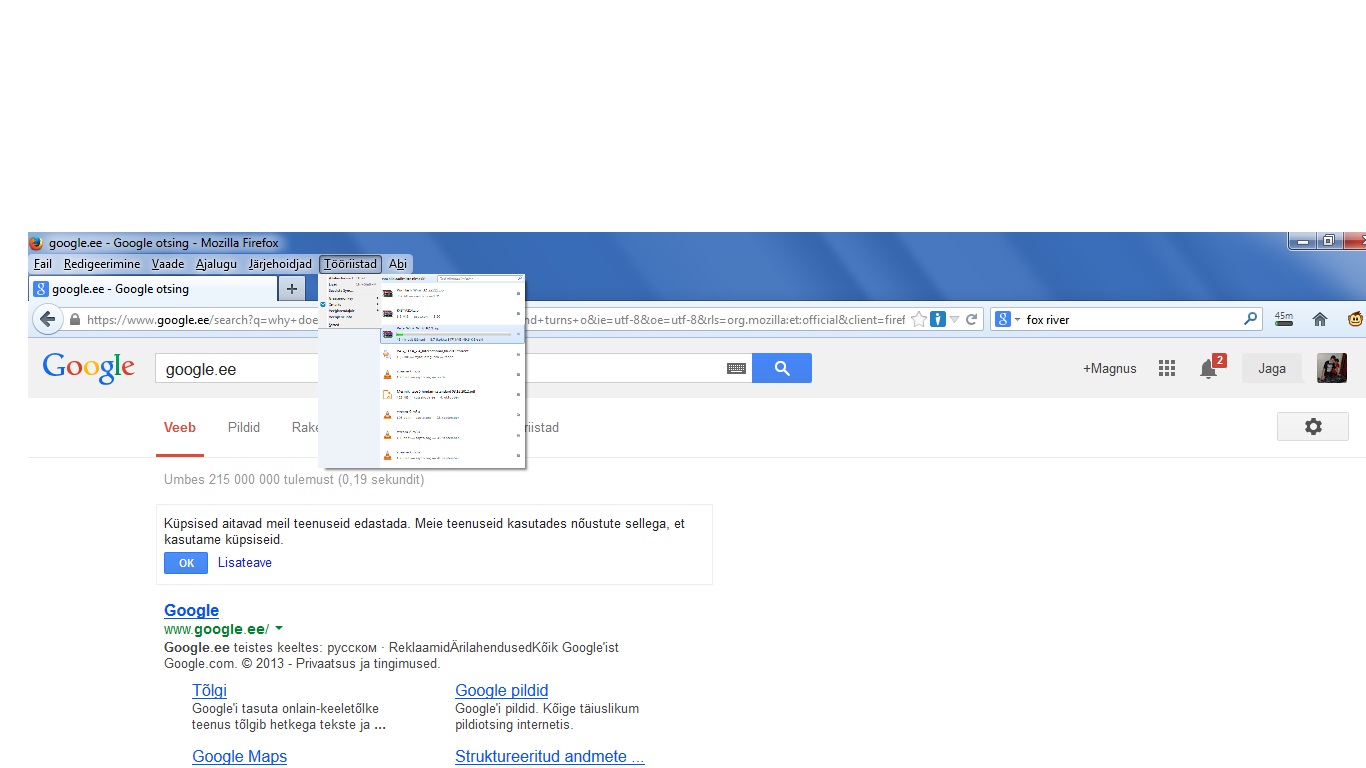
Task: Click the active download's green progress bar
Action: tap(453, 334)
